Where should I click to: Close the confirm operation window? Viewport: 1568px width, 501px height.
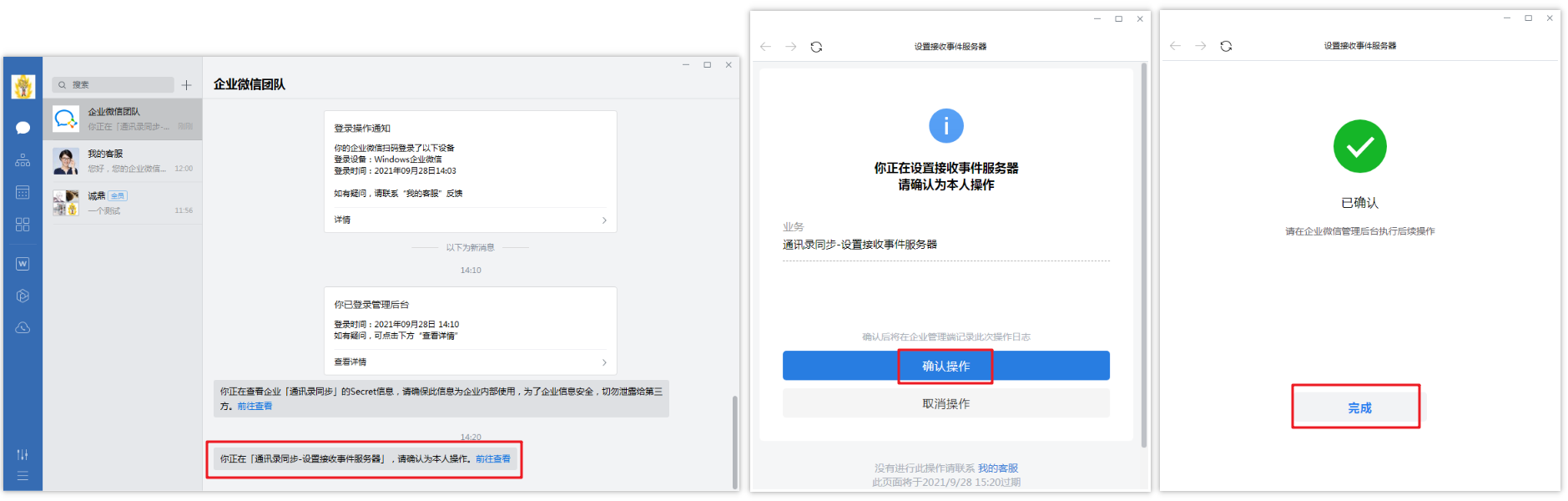[1140, 18]
